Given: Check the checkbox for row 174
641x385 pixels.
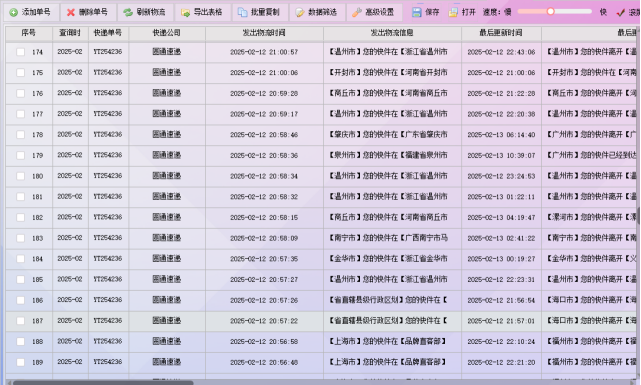Looking at the screenshot, I should [20, 52].
